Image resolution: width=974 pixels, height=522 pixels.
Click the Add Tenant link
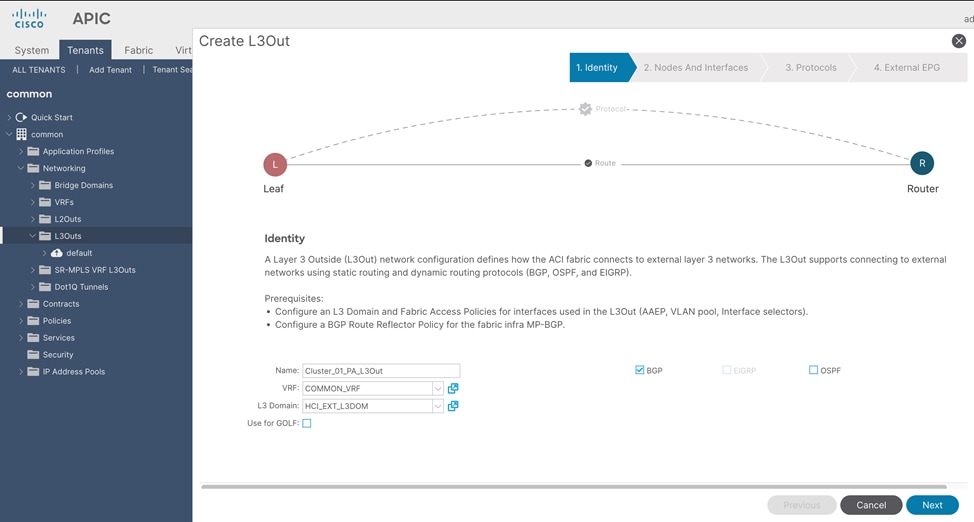pos(110,70)
